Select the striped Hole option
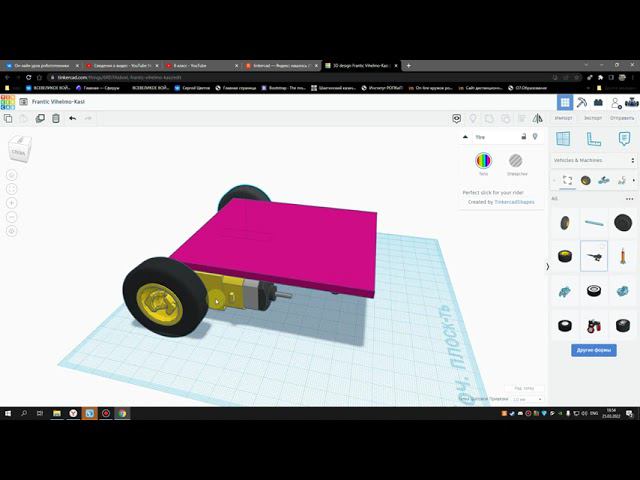Viewport: 640px width, 480px height. point(516,160)
